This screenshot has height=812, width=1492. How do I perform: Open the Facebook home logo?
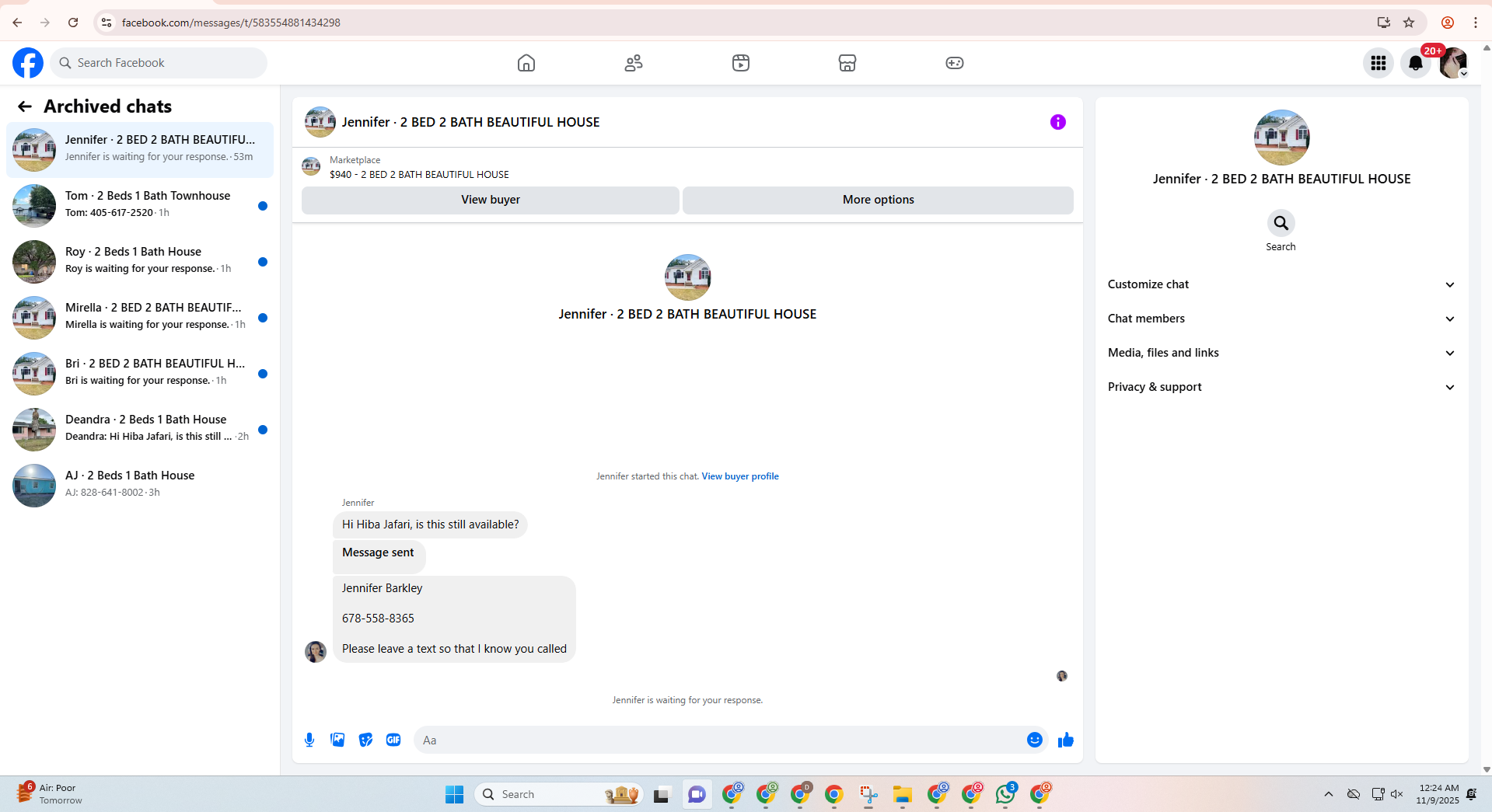(28, 63)
